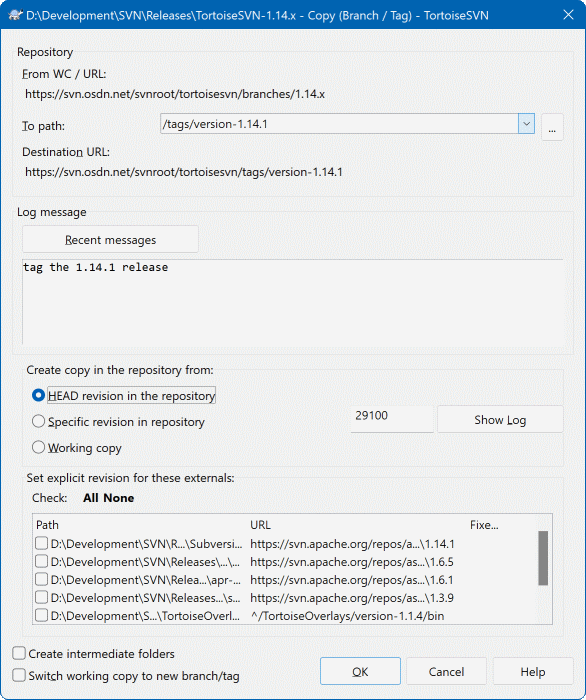
Task: Click URL cell ending \1.6.1
Action: [x=352, y=580]
